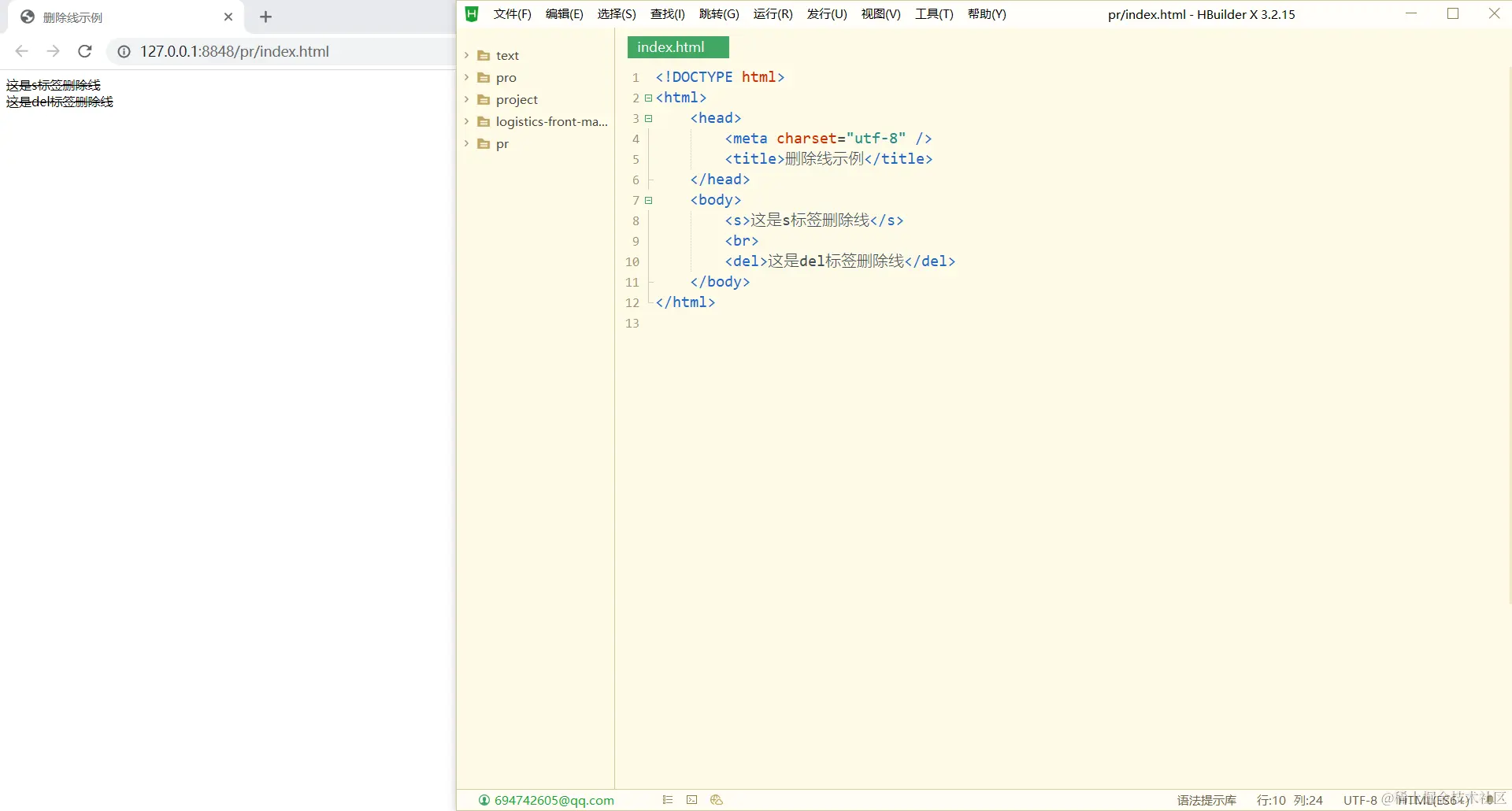
Task: Expand the pr folder arrow
Action: click(x=467, y=143)
